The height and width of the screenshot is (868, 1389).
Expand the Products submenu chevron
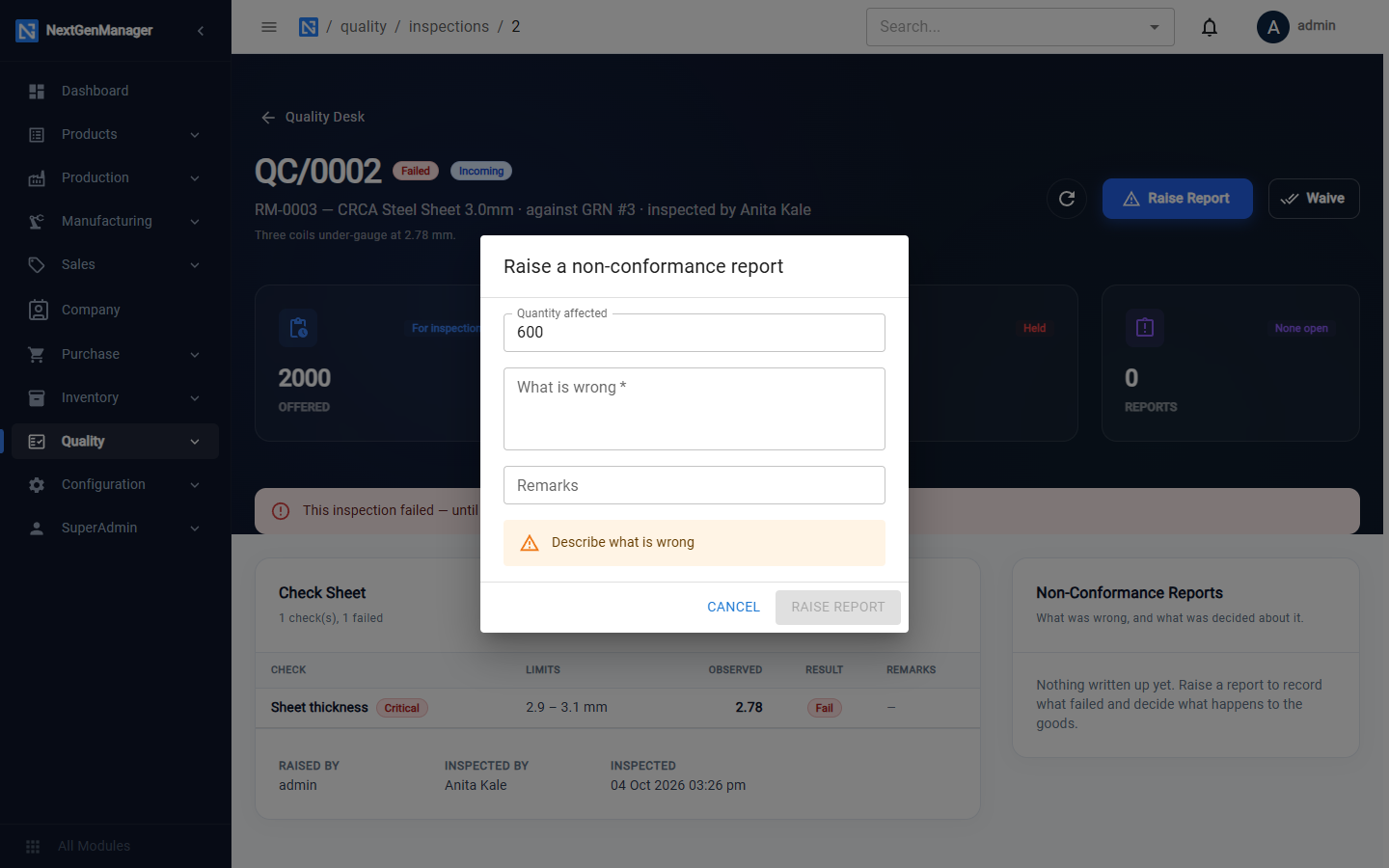coord(195,135)
